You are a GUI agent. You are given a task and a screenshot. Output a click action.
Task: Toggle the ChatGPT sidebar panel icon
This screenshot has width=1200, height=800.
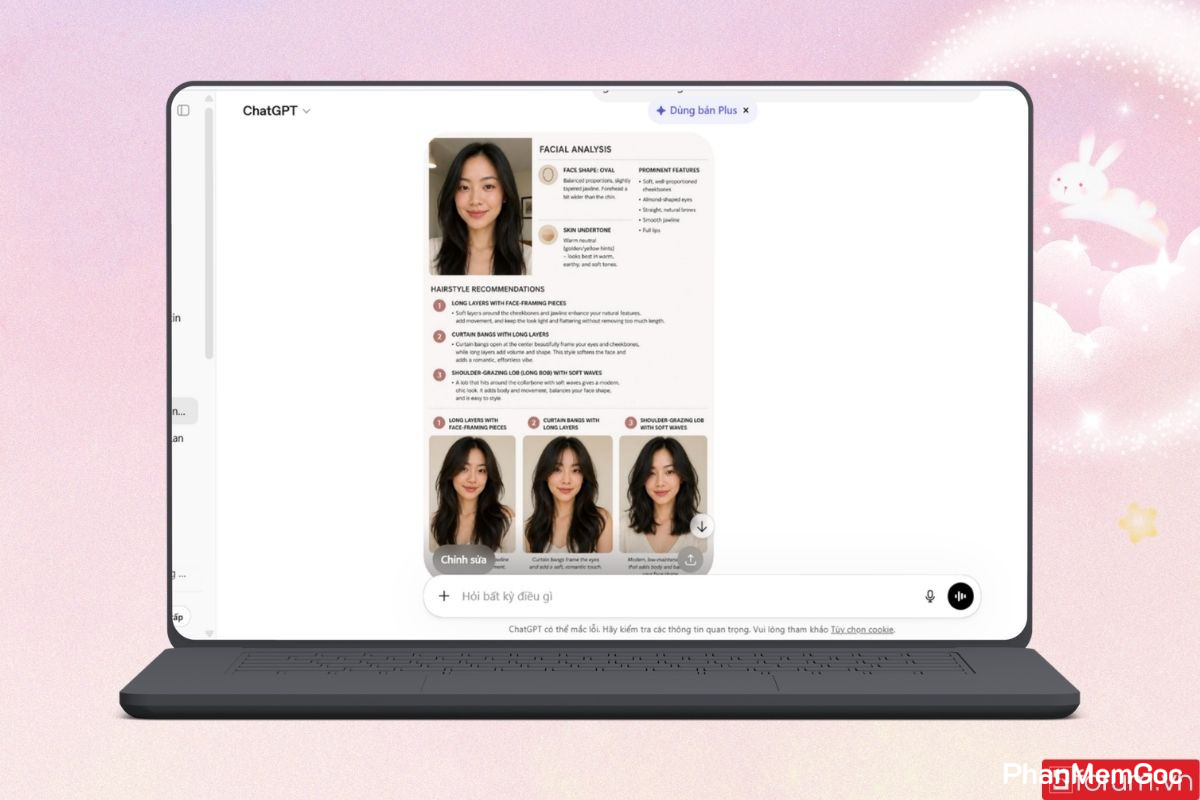[x=183, y=110]
